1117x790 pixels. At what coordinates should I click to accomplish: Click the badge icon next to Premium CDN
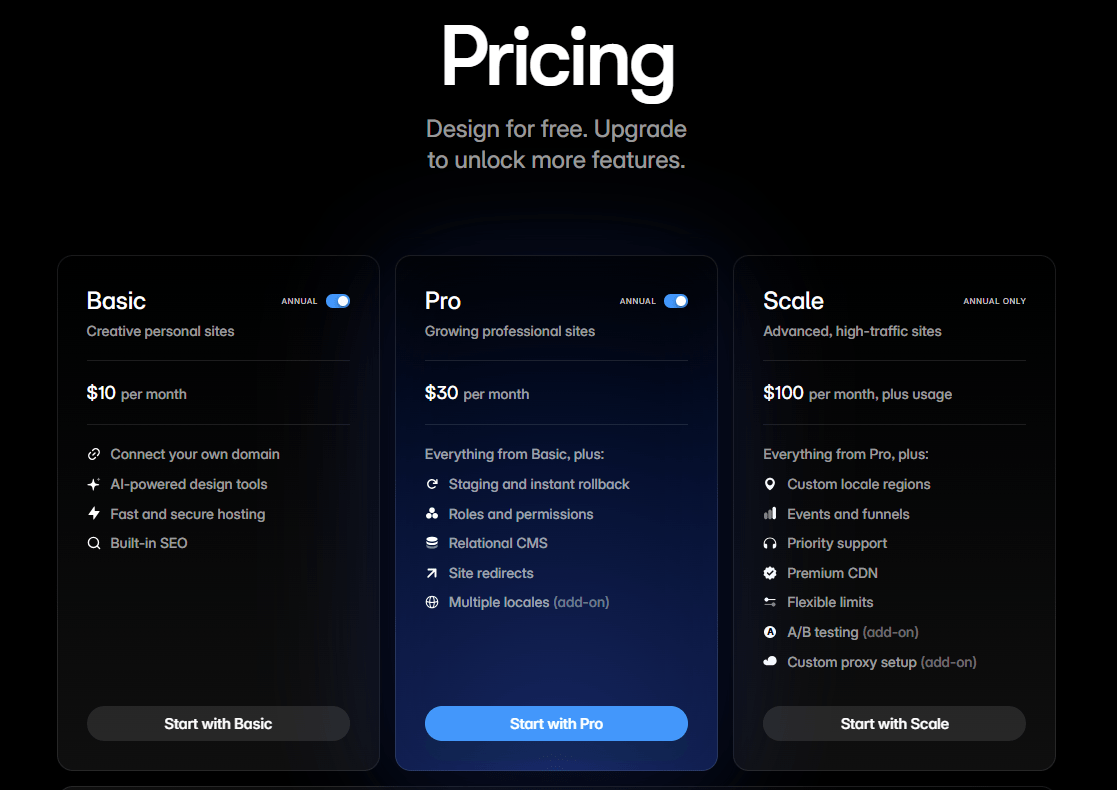[x=769, y=573]
